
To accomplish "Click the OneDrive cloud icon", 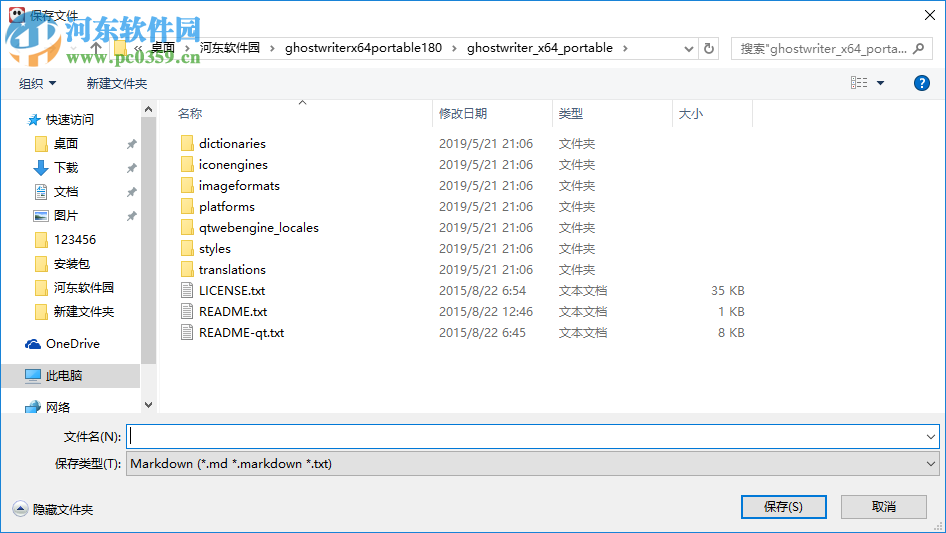I will [x=33, y=344].
